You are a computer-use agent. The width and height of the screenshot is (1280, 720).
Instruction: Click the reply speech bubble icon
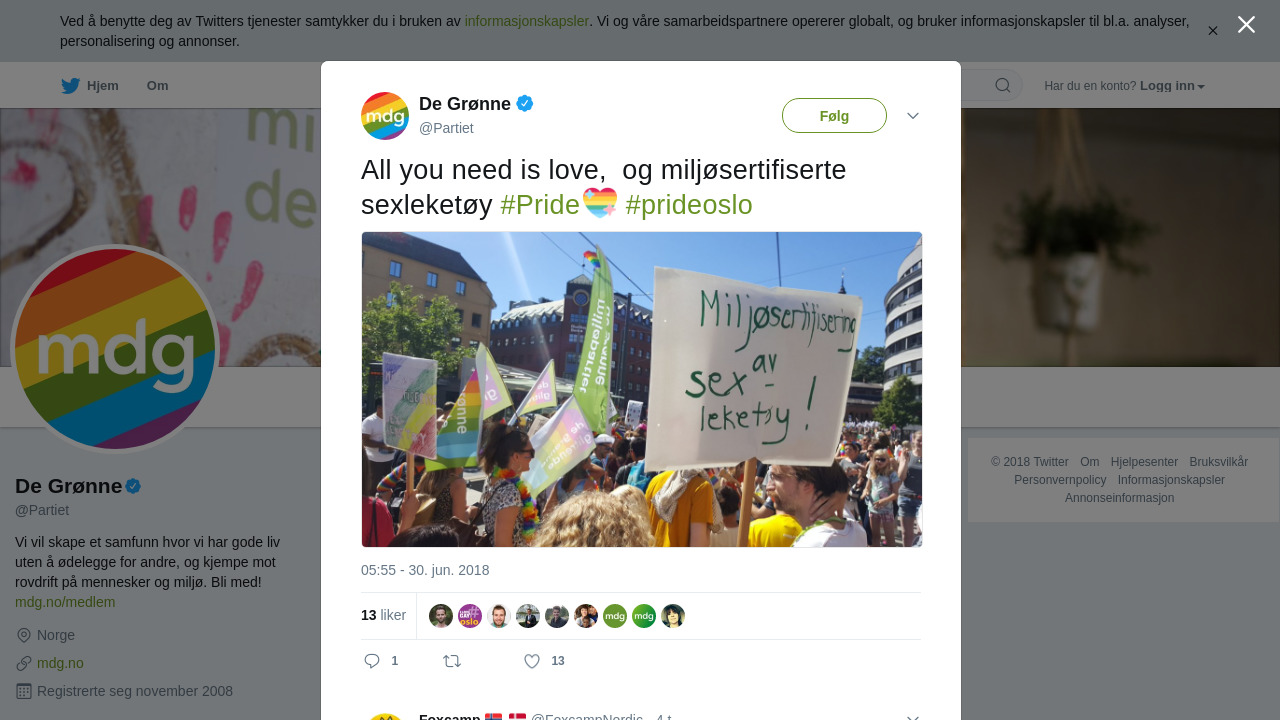click(372, 661)
